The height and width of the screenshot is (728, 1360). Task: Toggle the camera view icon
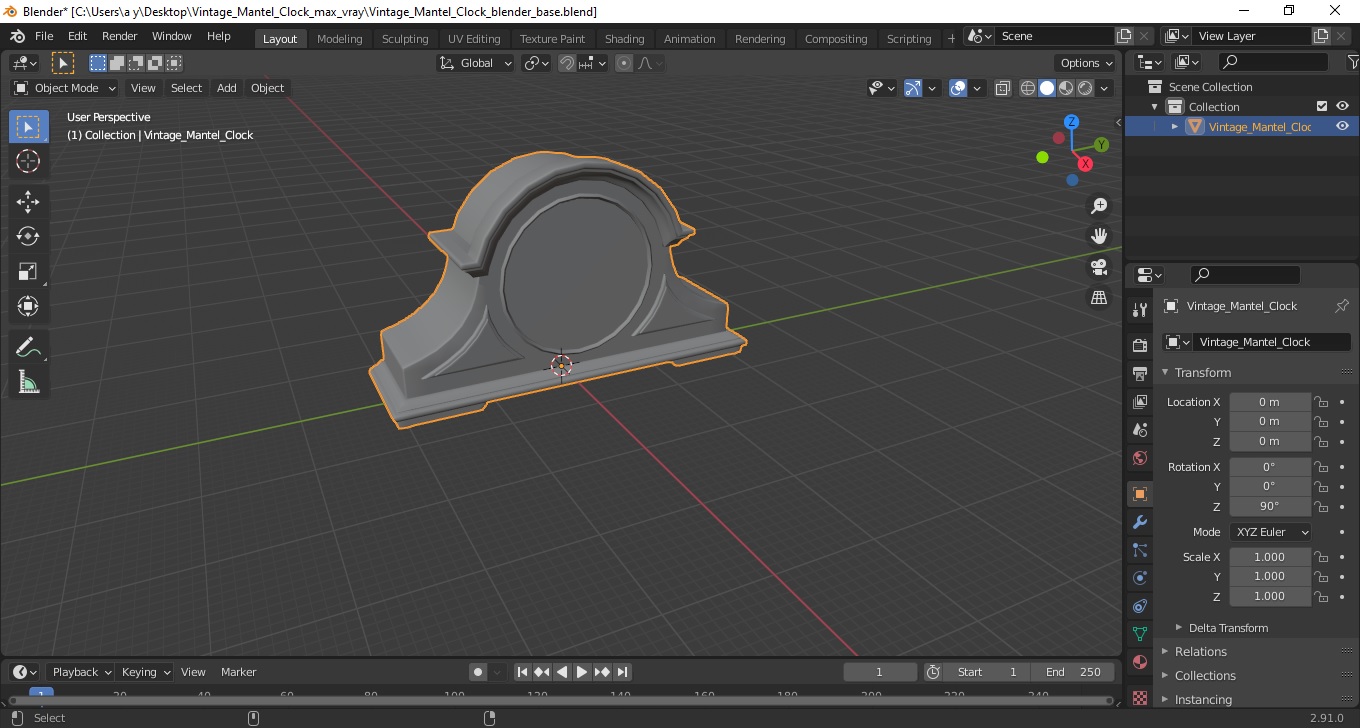(1099, 267)
